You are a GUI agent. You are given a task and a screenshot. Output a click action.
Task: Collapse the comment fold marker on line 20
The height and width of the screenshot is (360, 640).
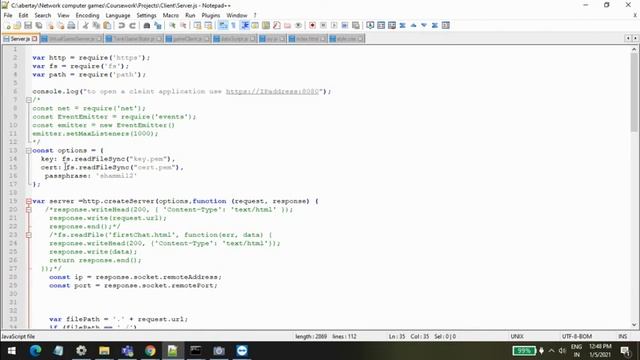29,210
